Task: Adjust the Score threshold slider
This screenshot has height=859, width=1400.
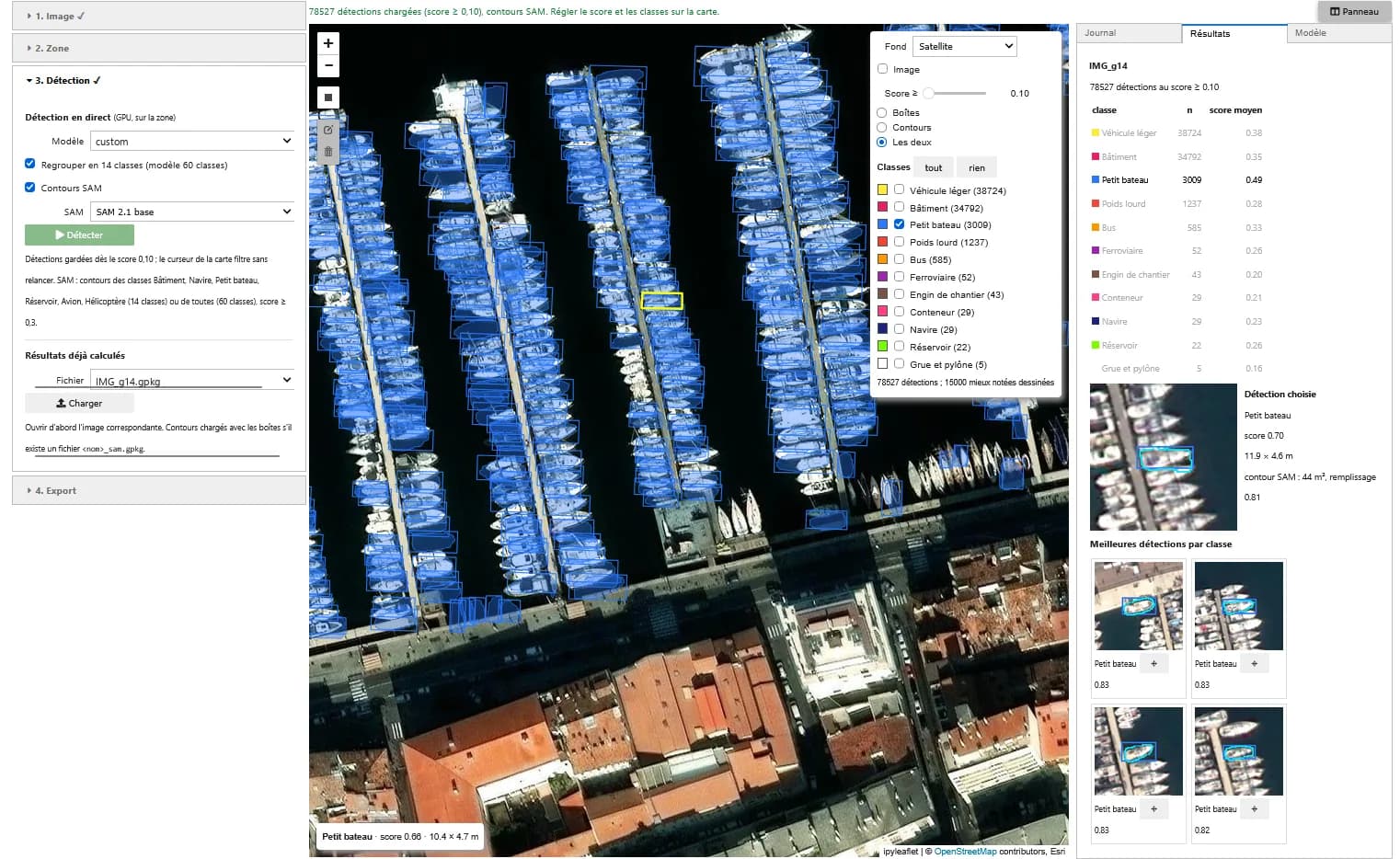Action: point(955,93)
